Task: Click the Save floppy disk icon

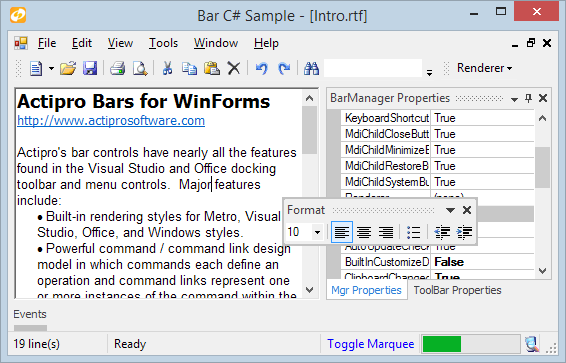Action: [90, 68]
